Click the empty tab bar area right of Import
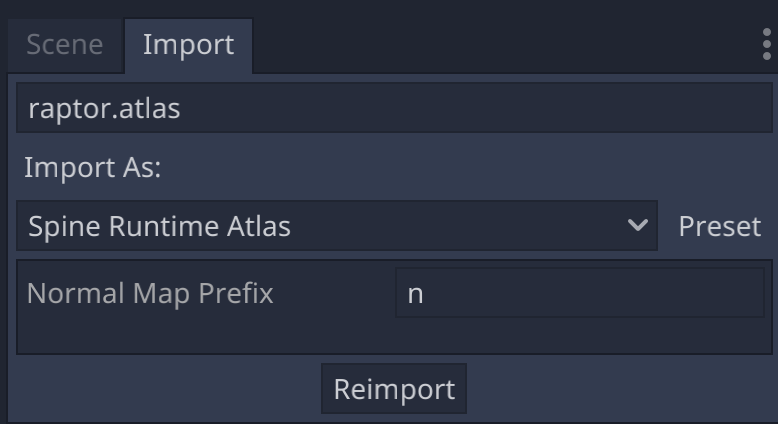Screen dimensions: 778x424 click(x=500, y=45)
